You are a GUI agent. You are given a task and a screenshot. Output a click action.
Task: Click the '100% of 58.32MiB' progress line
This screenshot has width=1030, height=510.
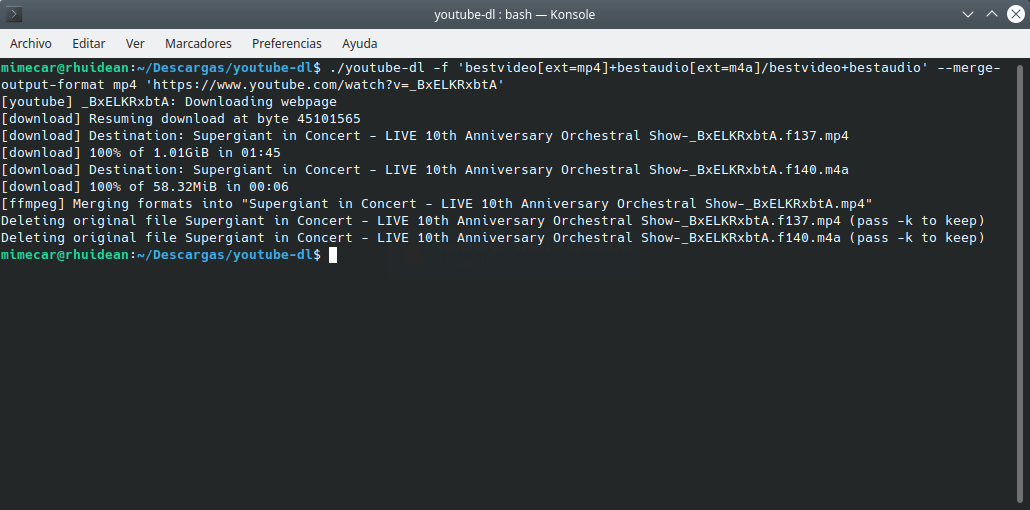[x=145, y=187]
